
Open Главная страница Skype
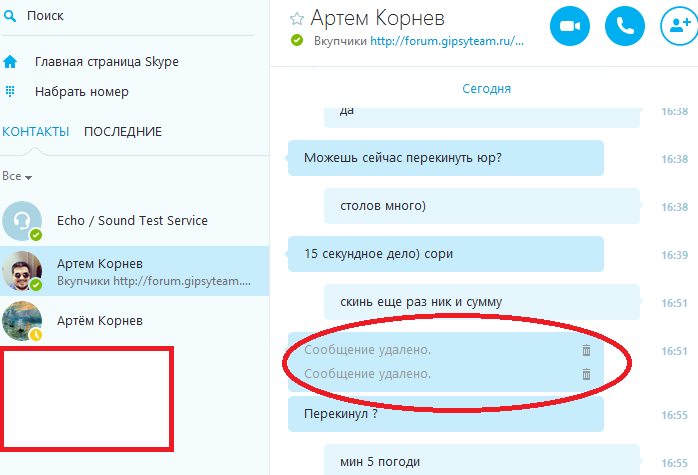pos(106,61)
